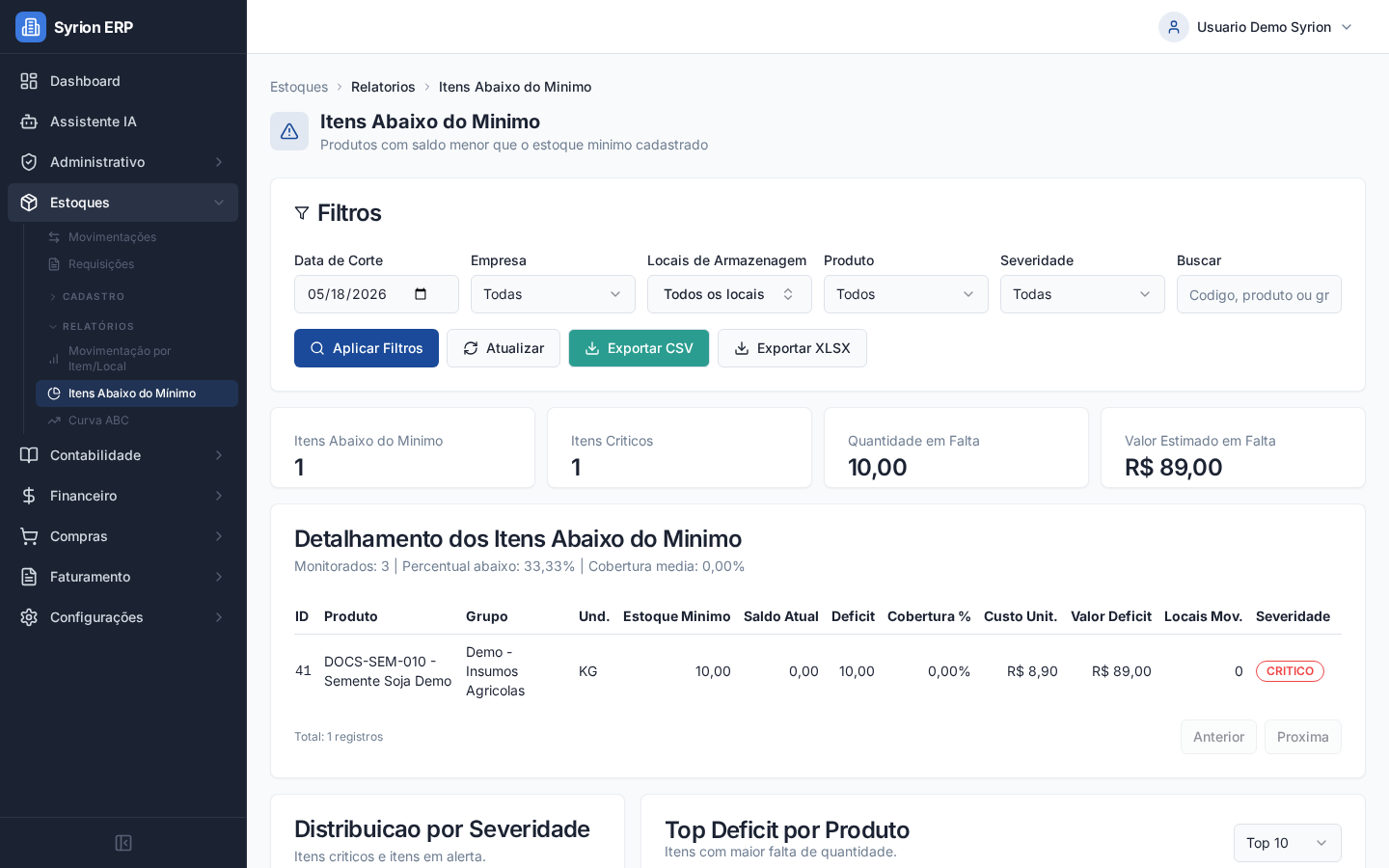The height and width of the screenshot is (868, 1389).
Task: Click the Data de Corte date field
Action: click(x=376, y=294)
